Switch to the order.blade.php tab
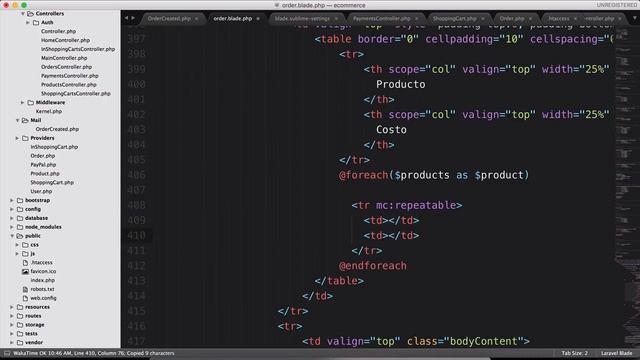640x360 pixels. coord(233,19)
